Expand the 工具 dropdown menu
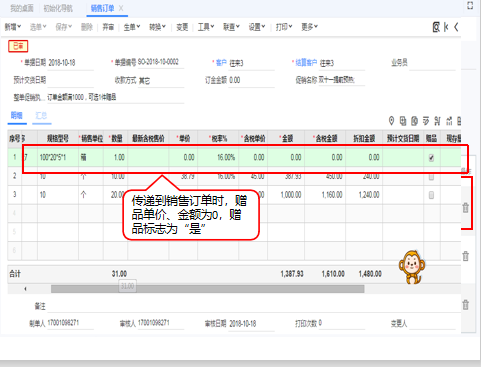 pyautogui.click(x=206, y=27)
